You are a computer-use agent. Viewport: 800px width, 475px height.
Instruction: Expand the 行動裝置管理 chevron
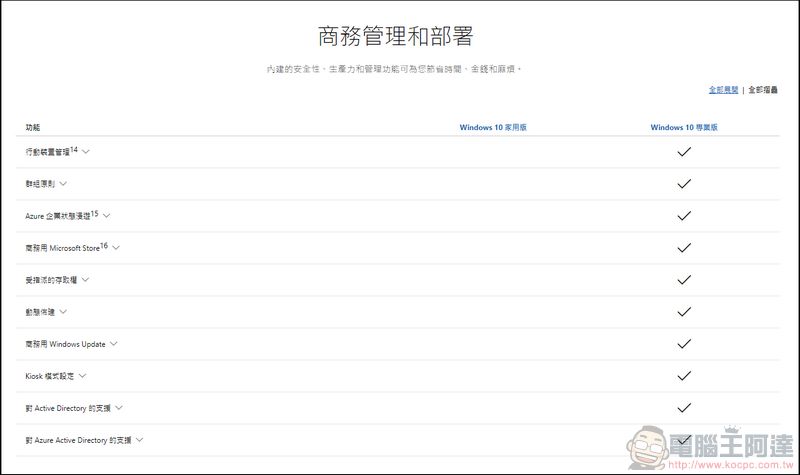[86, 152]
